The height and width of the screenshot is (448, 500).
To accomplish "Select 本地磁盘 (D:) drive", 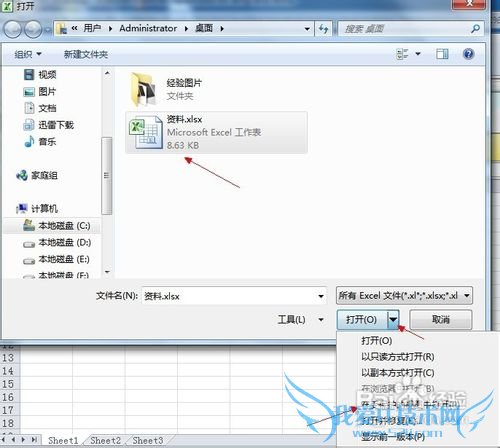I will pyautogui.click(x=57, y=243).
